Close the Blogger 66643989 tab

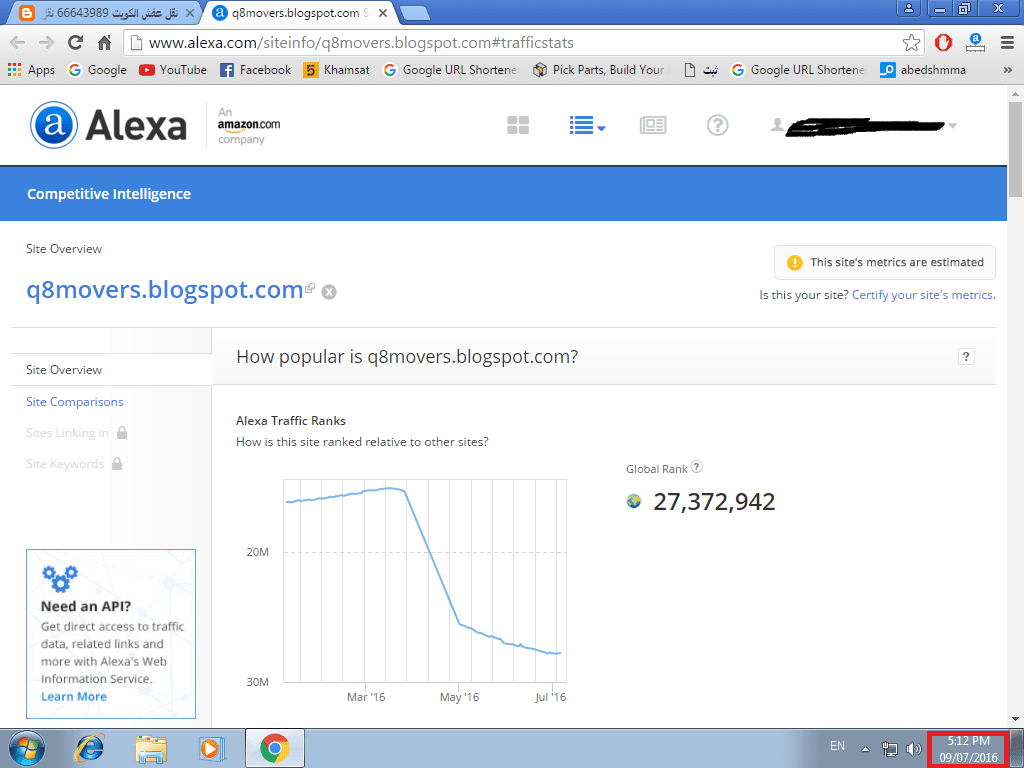(189, 12)
